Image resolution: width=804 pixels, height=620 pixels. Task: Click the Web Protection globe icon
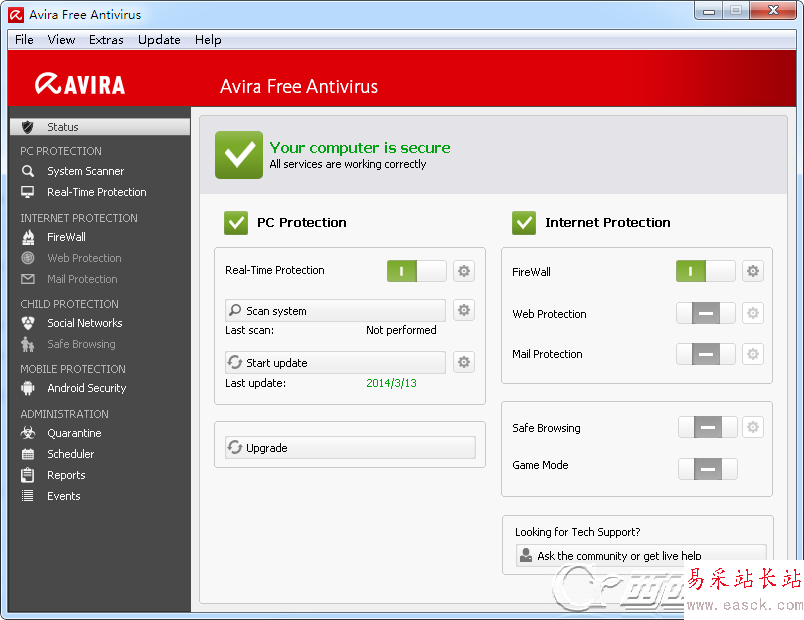pos(28,258)
